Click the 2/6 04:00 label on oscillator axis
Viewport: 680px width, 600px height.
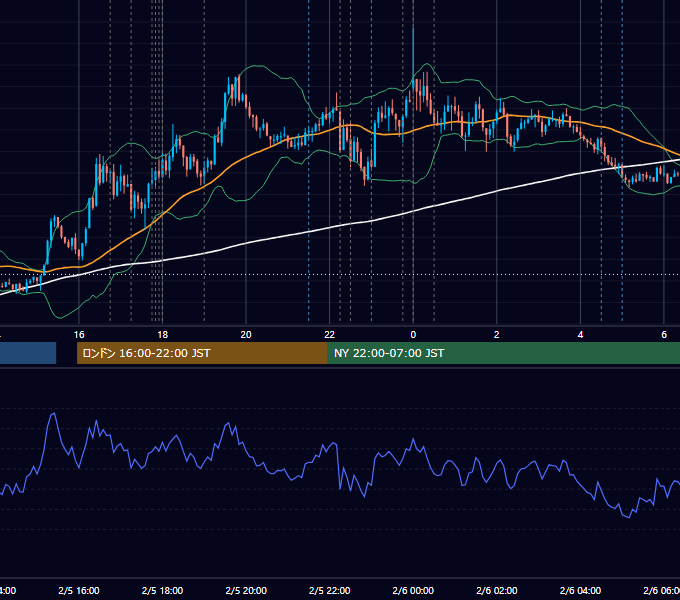580,590
